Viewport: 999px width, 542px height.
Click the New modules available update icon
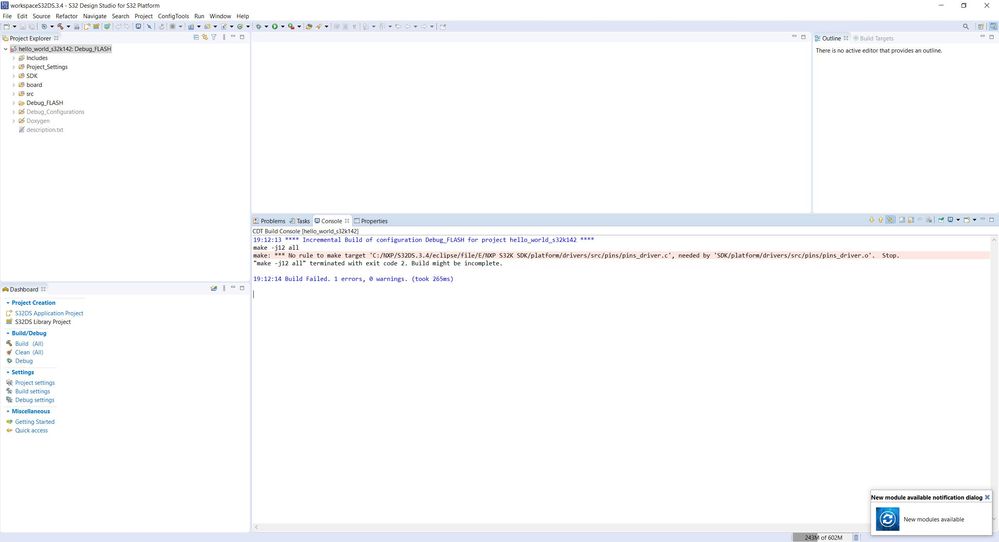click(x=888, y=519)
